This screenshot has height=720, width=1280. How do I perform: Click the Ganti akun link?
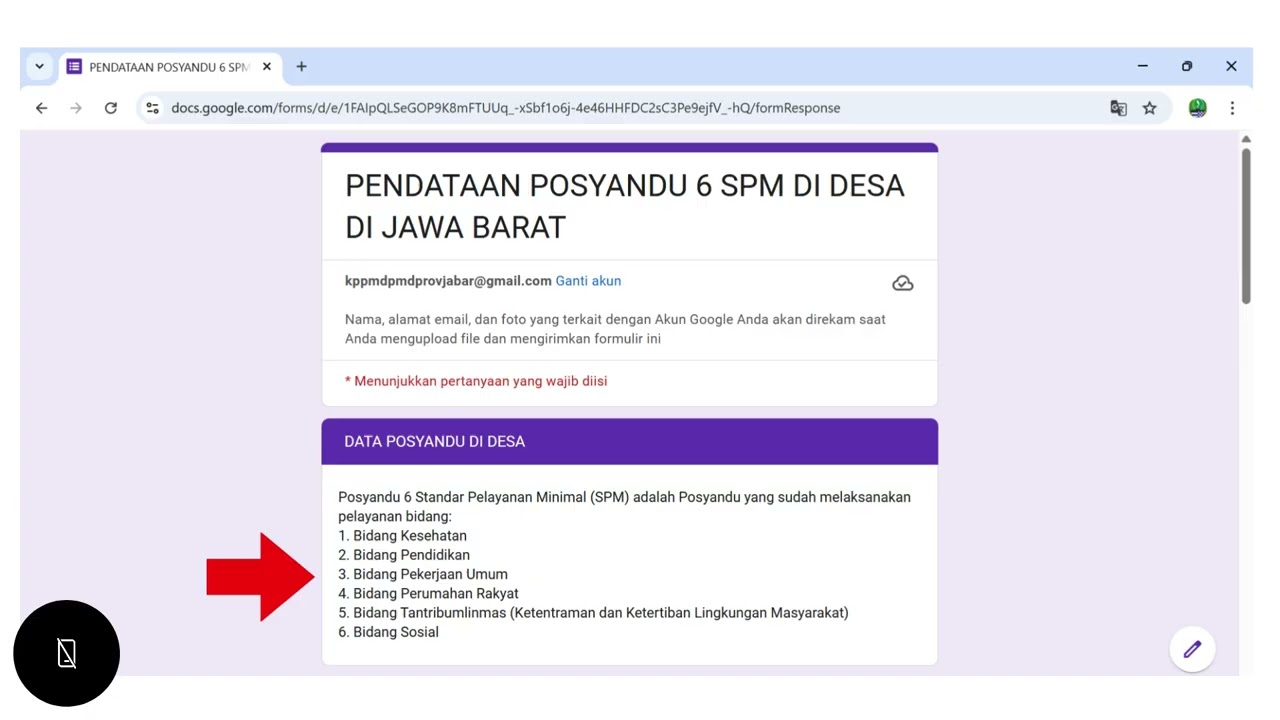(x=588, y=281)
